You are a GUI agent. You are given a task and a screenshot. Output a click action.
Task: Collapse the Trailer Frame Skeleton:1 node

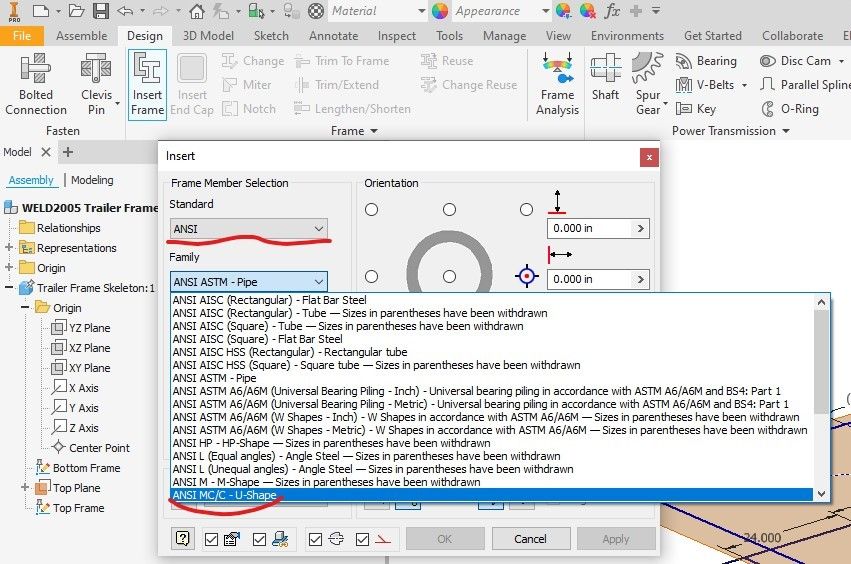[x=9, y=288]
